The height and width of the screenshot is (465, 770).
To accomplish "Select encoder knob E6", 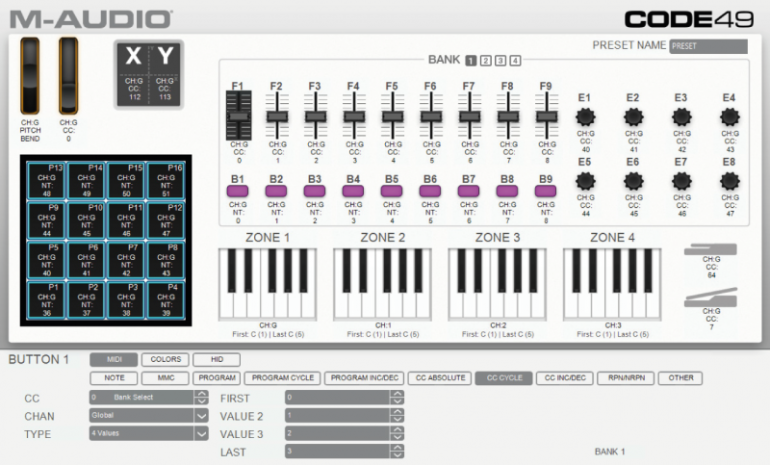I will (x=633, y=181).
